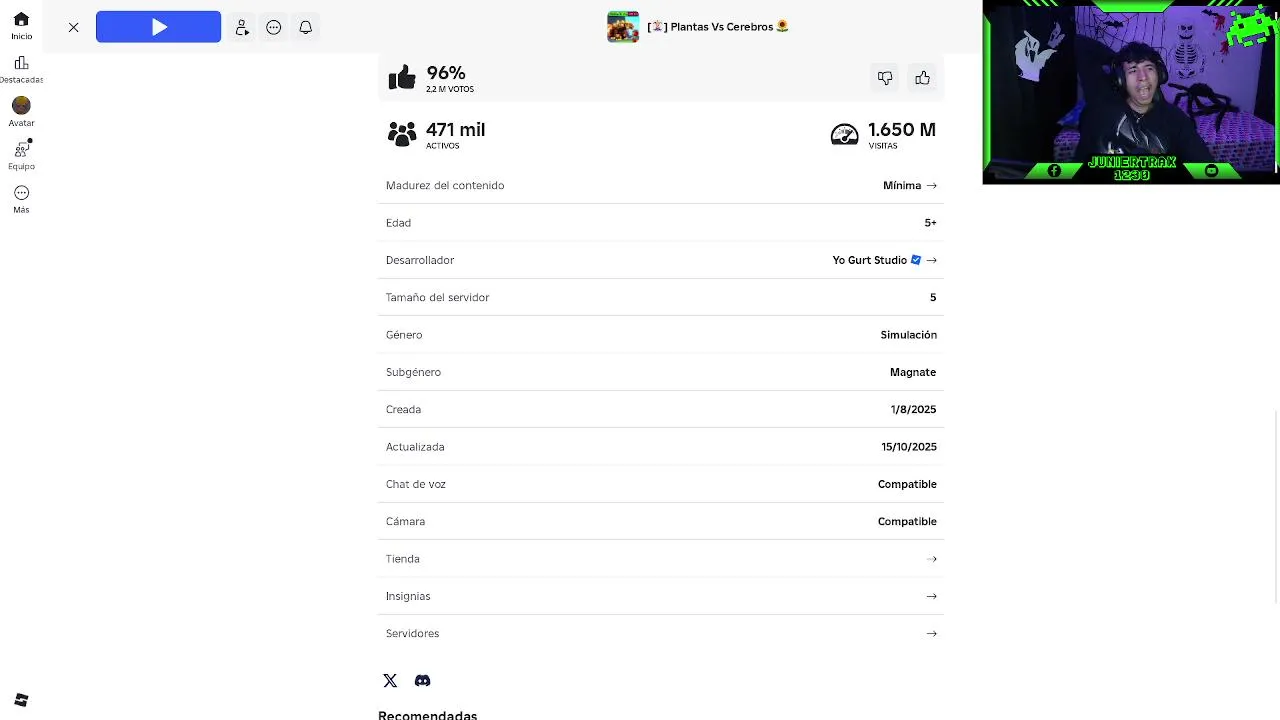Click the 96% rating text
Screen dimensions: 1280x720
pyautogui.click(x=446, y=73)
